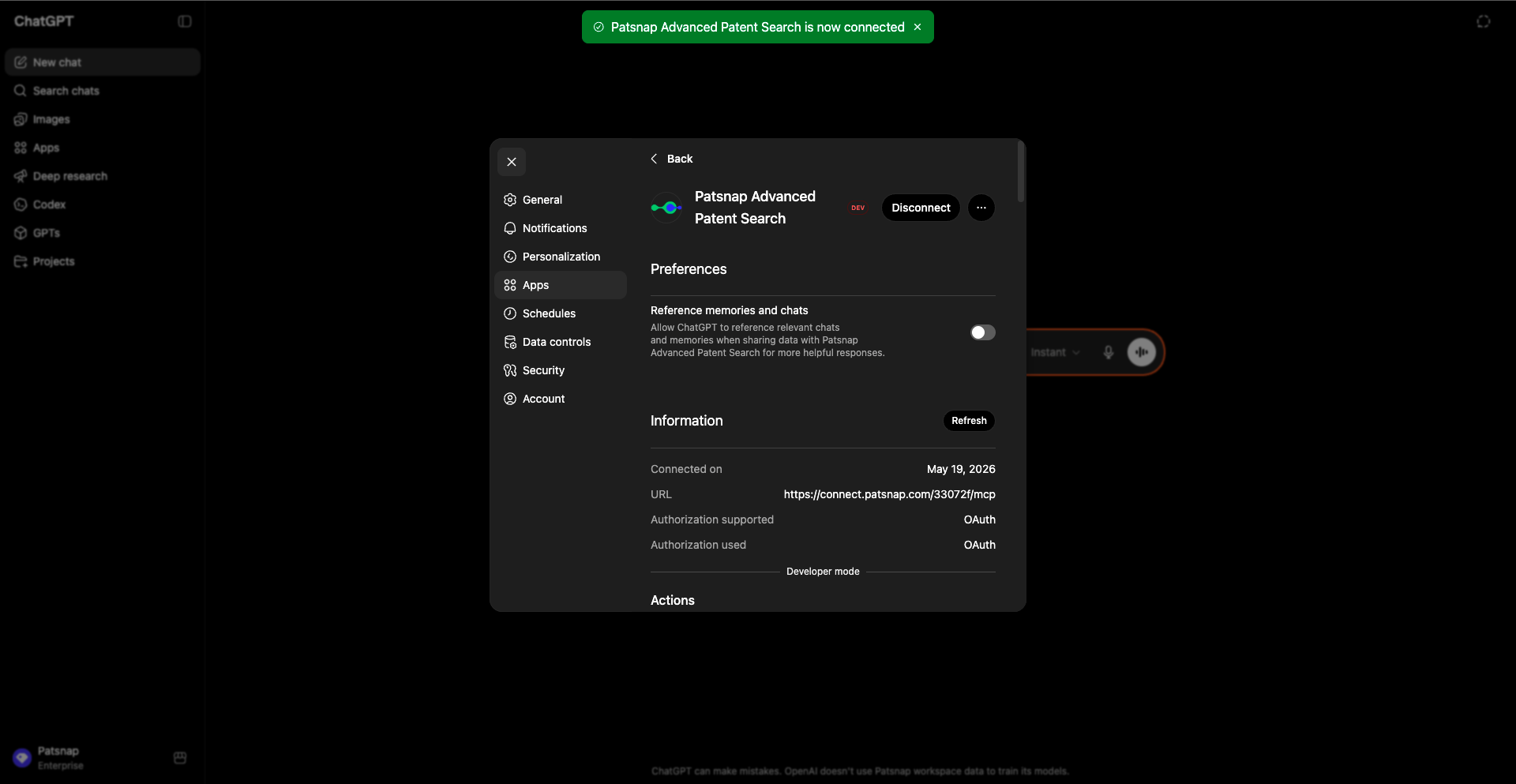Viewport: 1516px width, 784px height.
Task: Refresh the app information
Action: [969, 421]
